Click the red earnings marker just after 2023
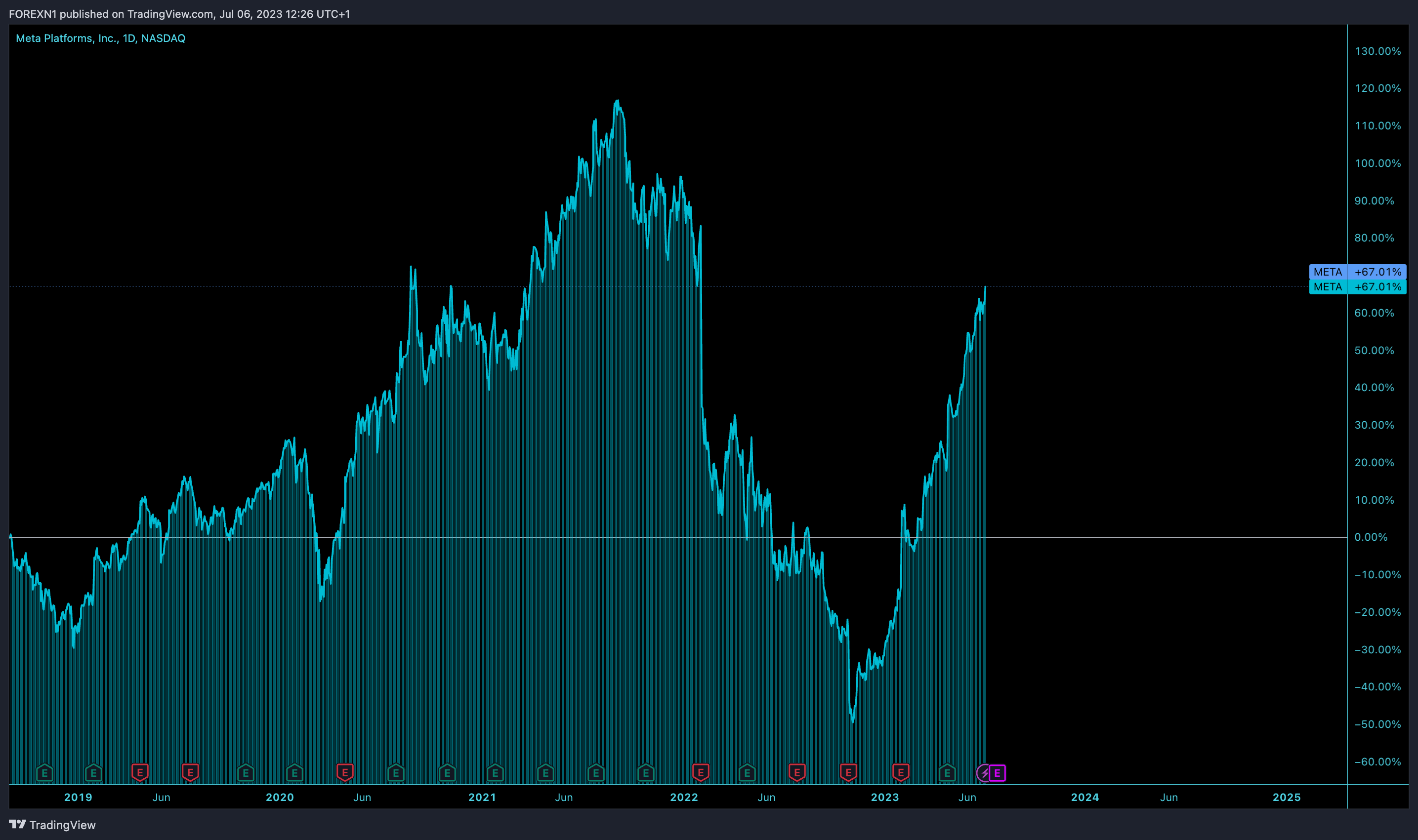The width and height of the screenshot is (1418, 840). point(900,773)
